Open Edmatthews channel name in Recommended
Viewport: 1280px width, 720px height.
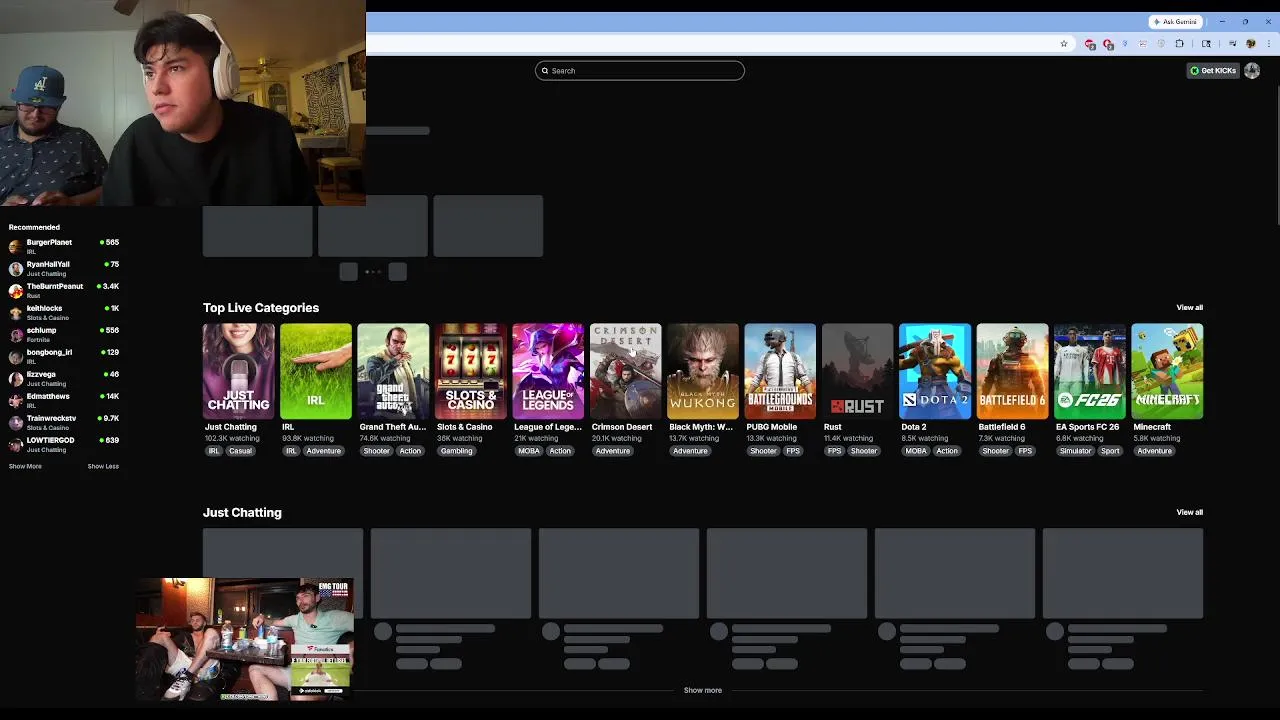coord(48,396)
